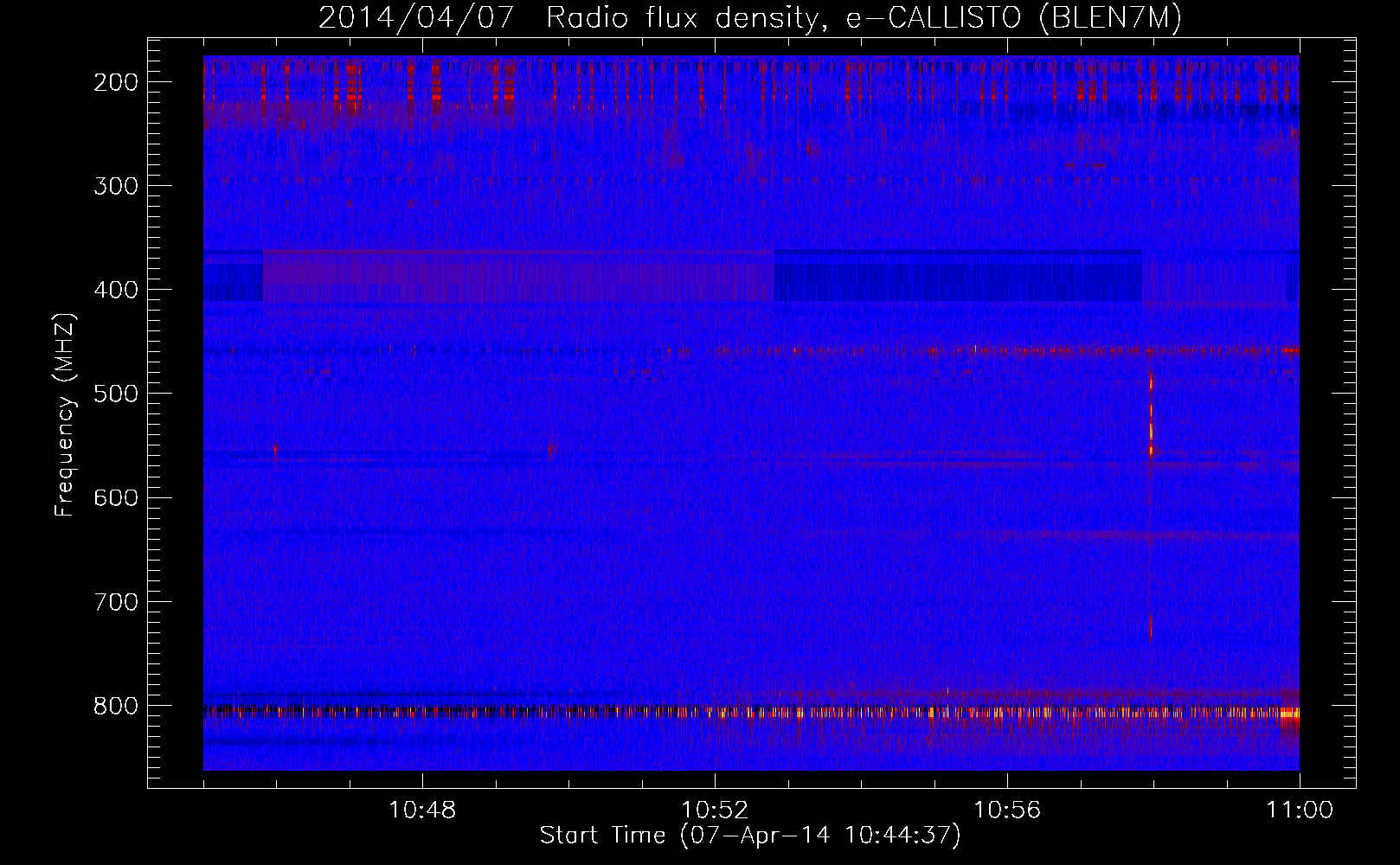
Task: Click the 'Start Time (07-Apr-14 10:44:37)' label
Action: click(750, 836)
